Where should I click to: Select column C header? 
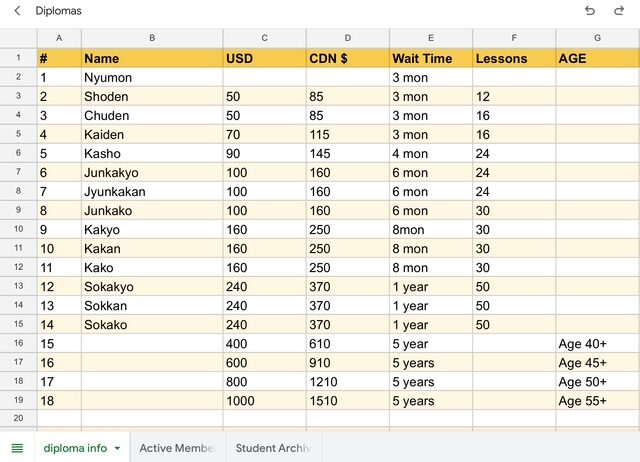264,38
